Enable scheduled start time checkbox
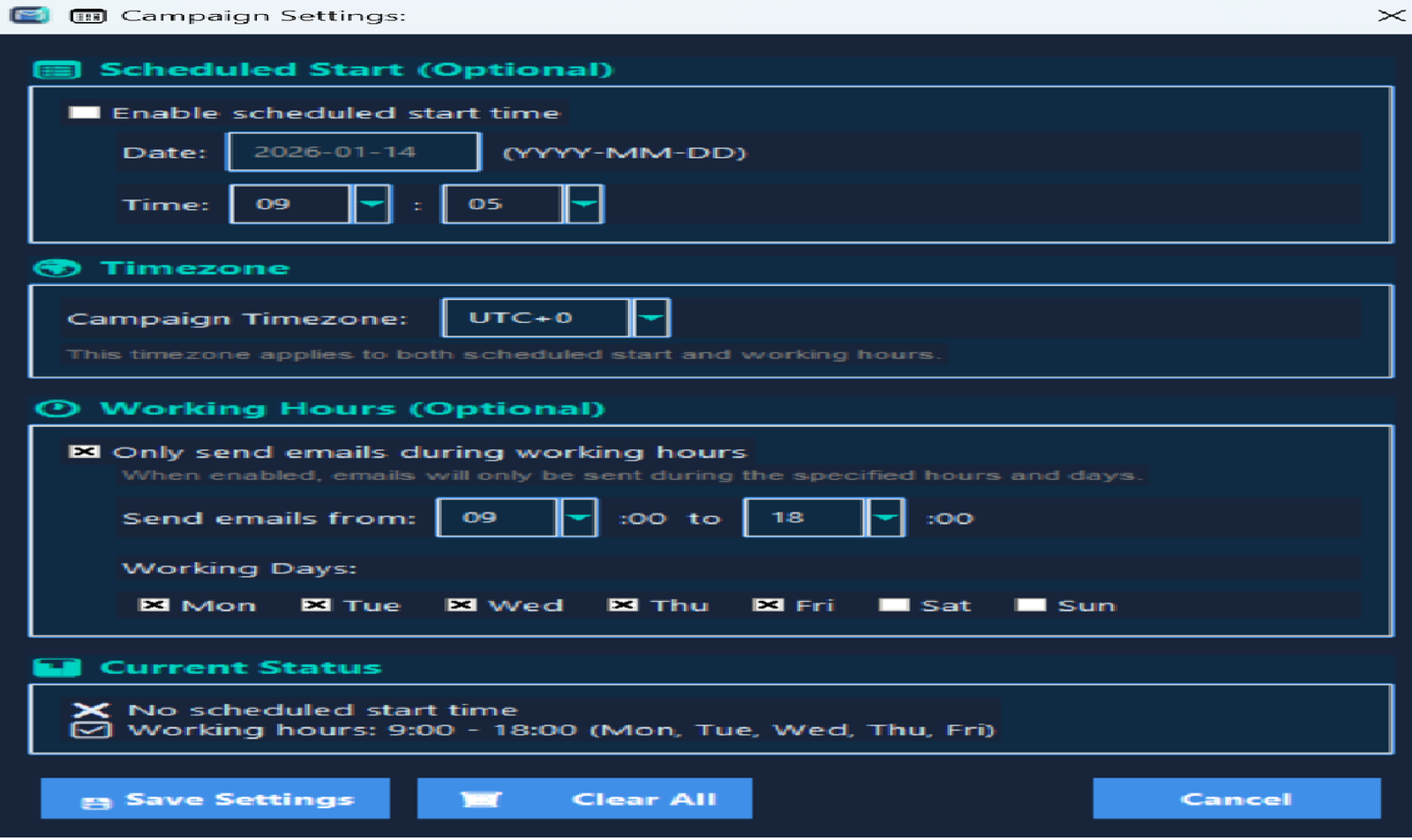 pyautogui.click(x=85, y=113)
